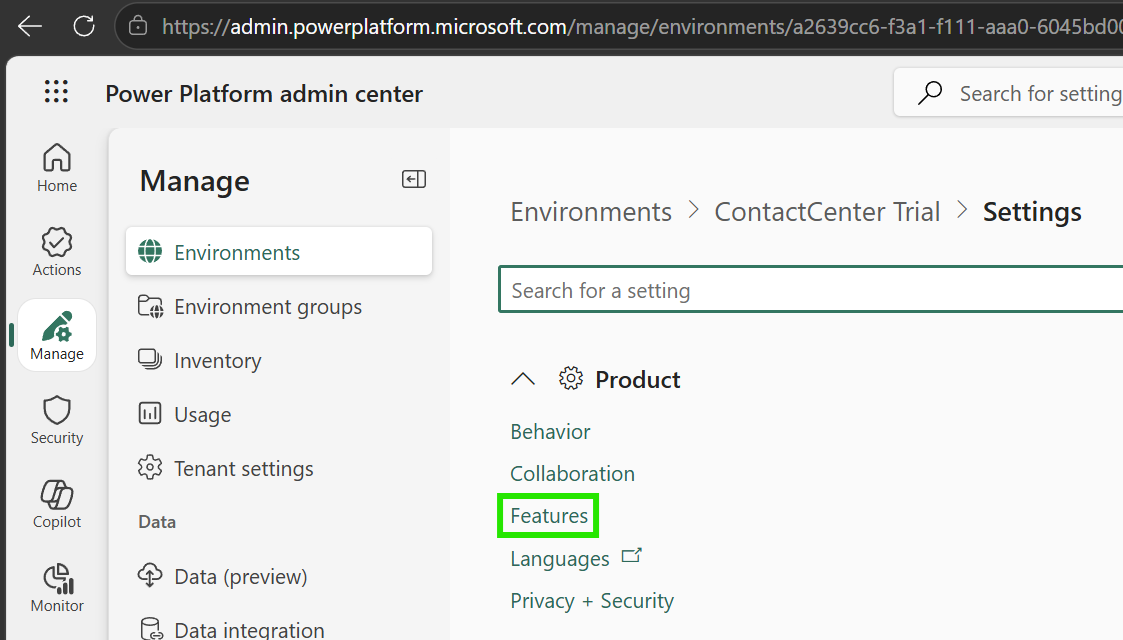
Task: Click the site lock icon in address bar
Action: (138, 26)
